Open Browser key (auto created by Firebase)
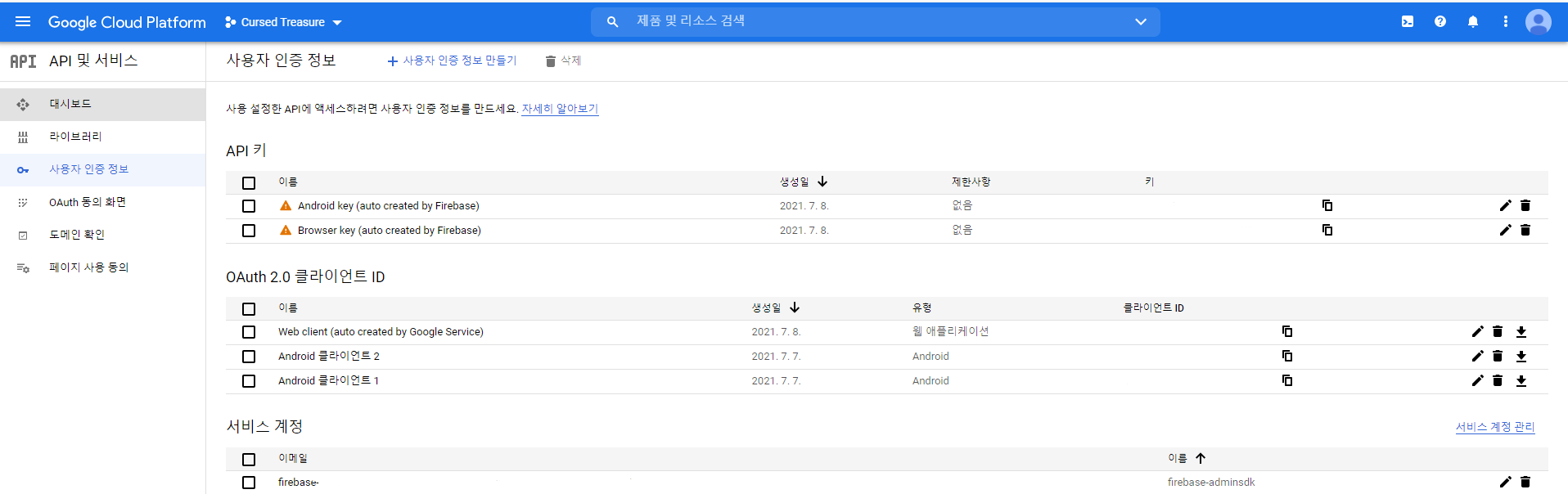Image resolution: width=1568 pixels, height=494 pixels. coord(390,231)
